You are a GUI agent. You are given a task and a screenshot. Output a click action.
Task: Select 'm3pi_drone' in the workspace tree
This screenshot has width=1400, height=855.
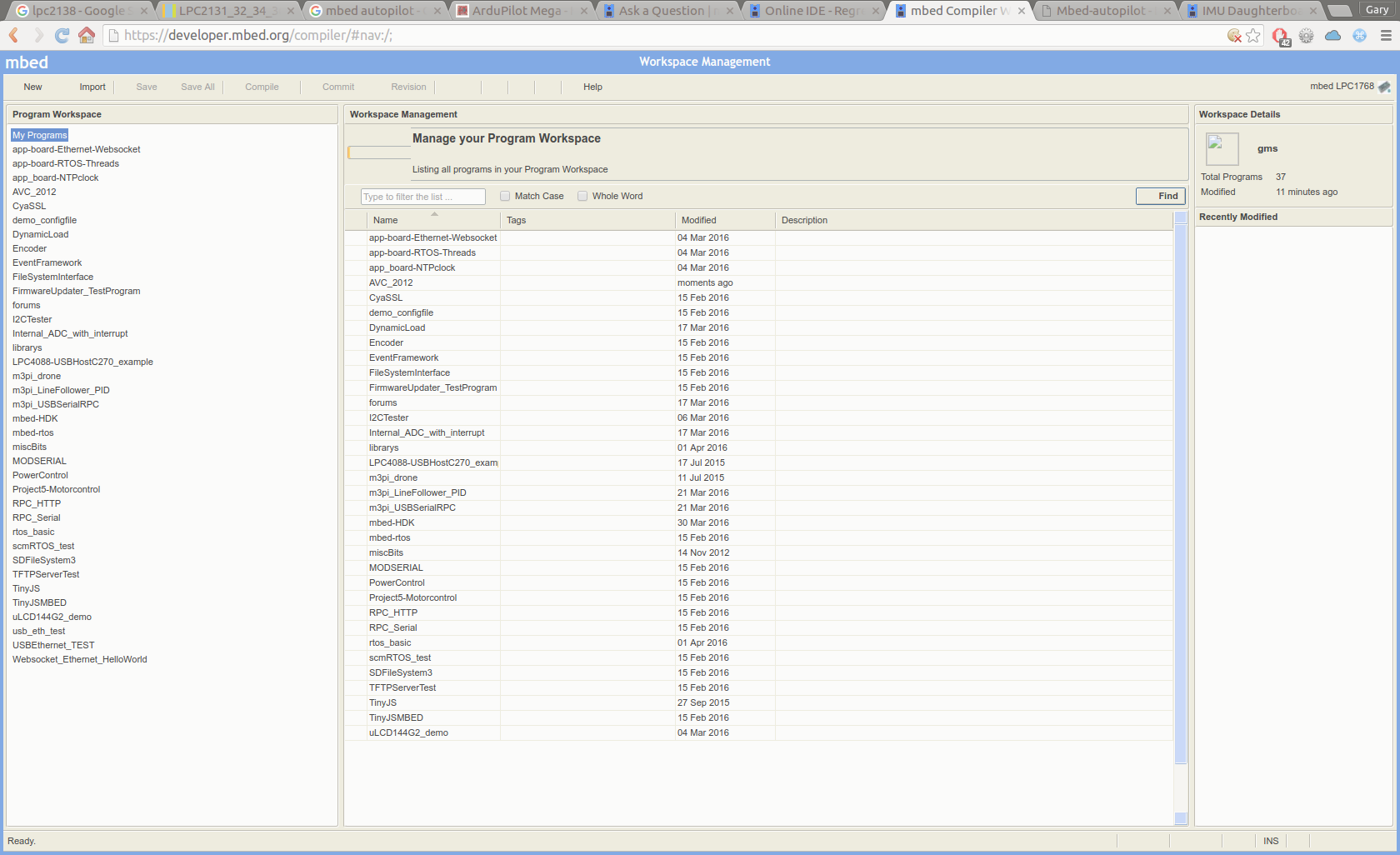click(37, 376)
